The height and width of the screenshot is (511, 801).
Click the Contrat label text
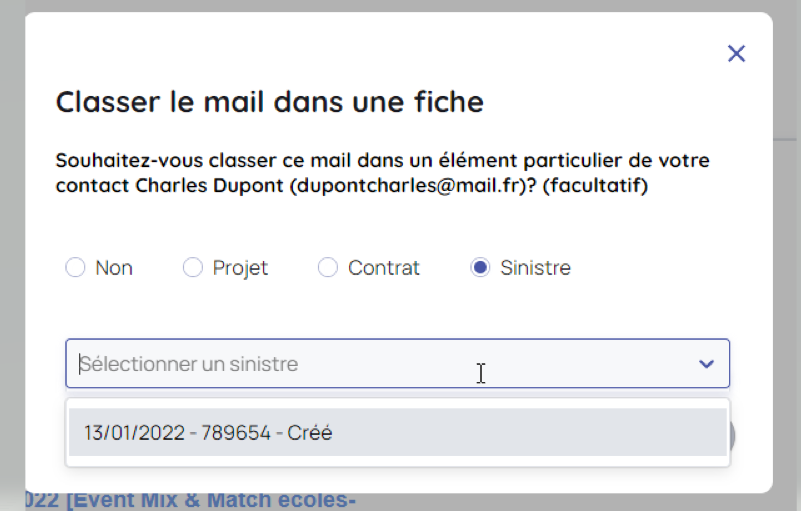pos(384,268)
